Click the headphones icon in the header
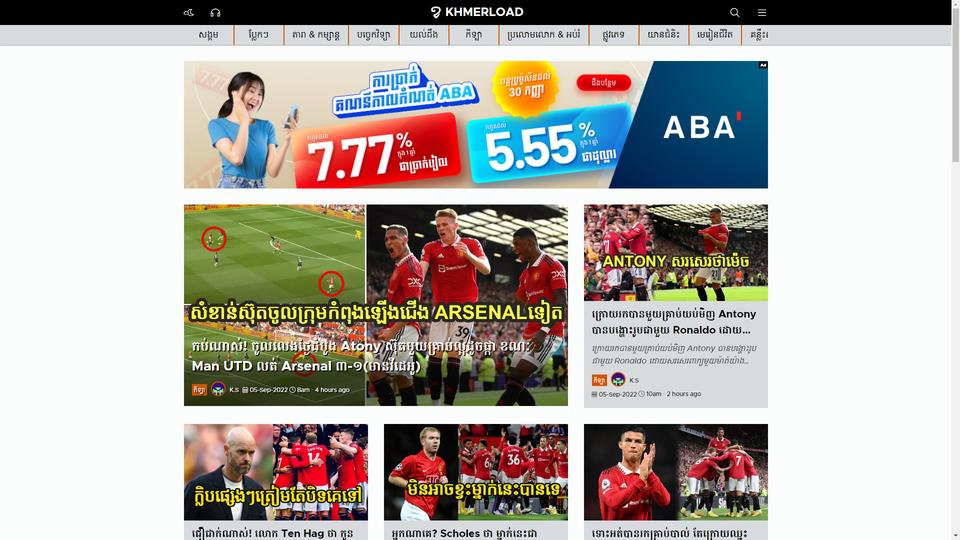 (216, 12)
